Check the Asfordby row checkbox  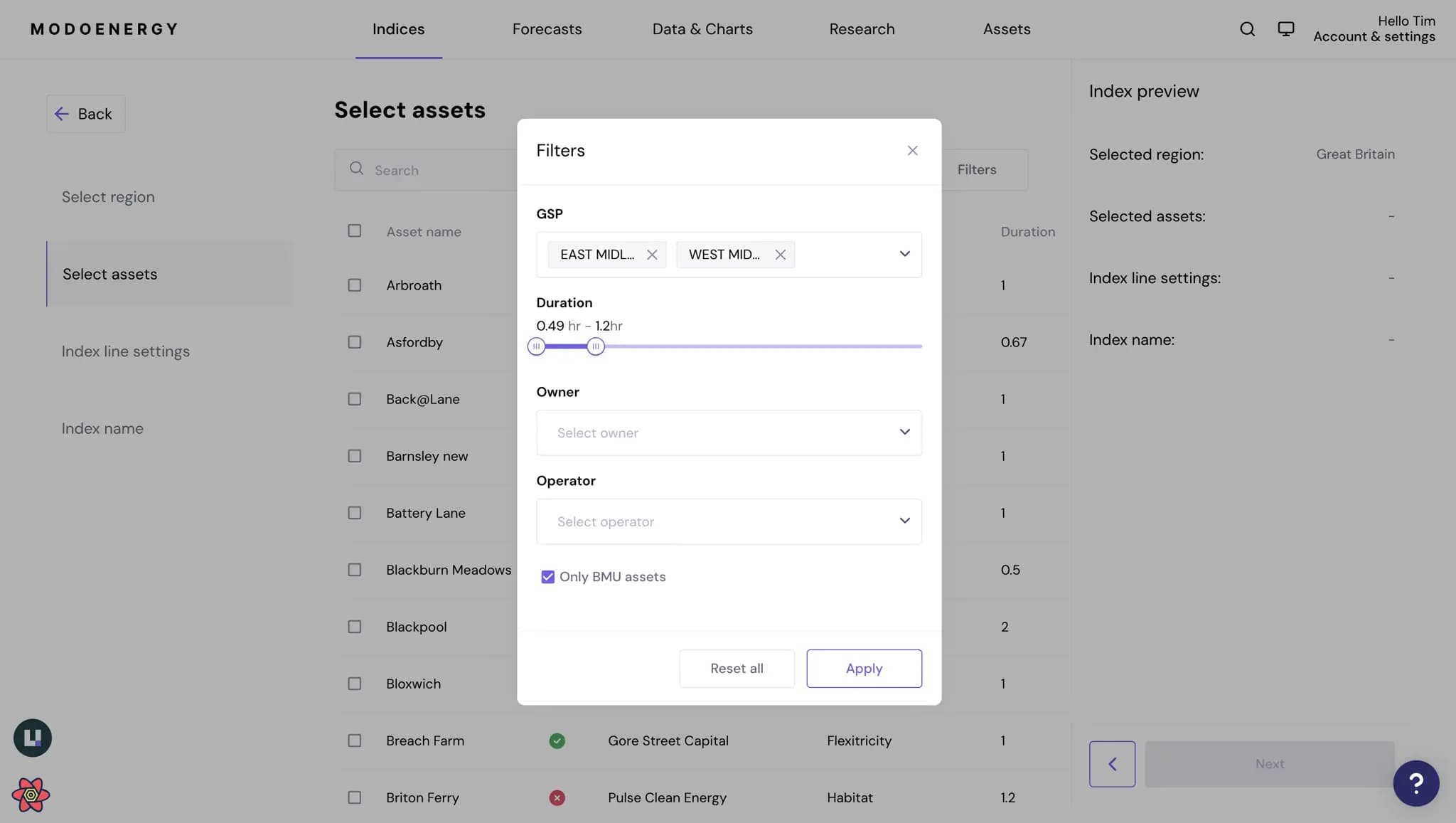click(x=354, y=342)
